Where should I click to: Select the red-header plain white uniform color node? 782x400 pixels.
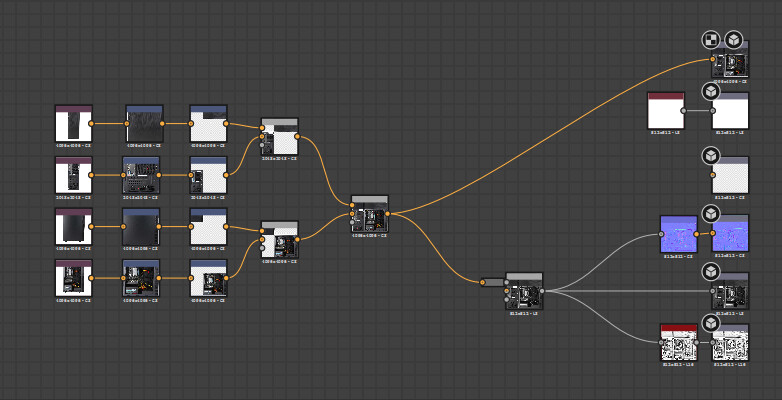[x=666, y=111]
